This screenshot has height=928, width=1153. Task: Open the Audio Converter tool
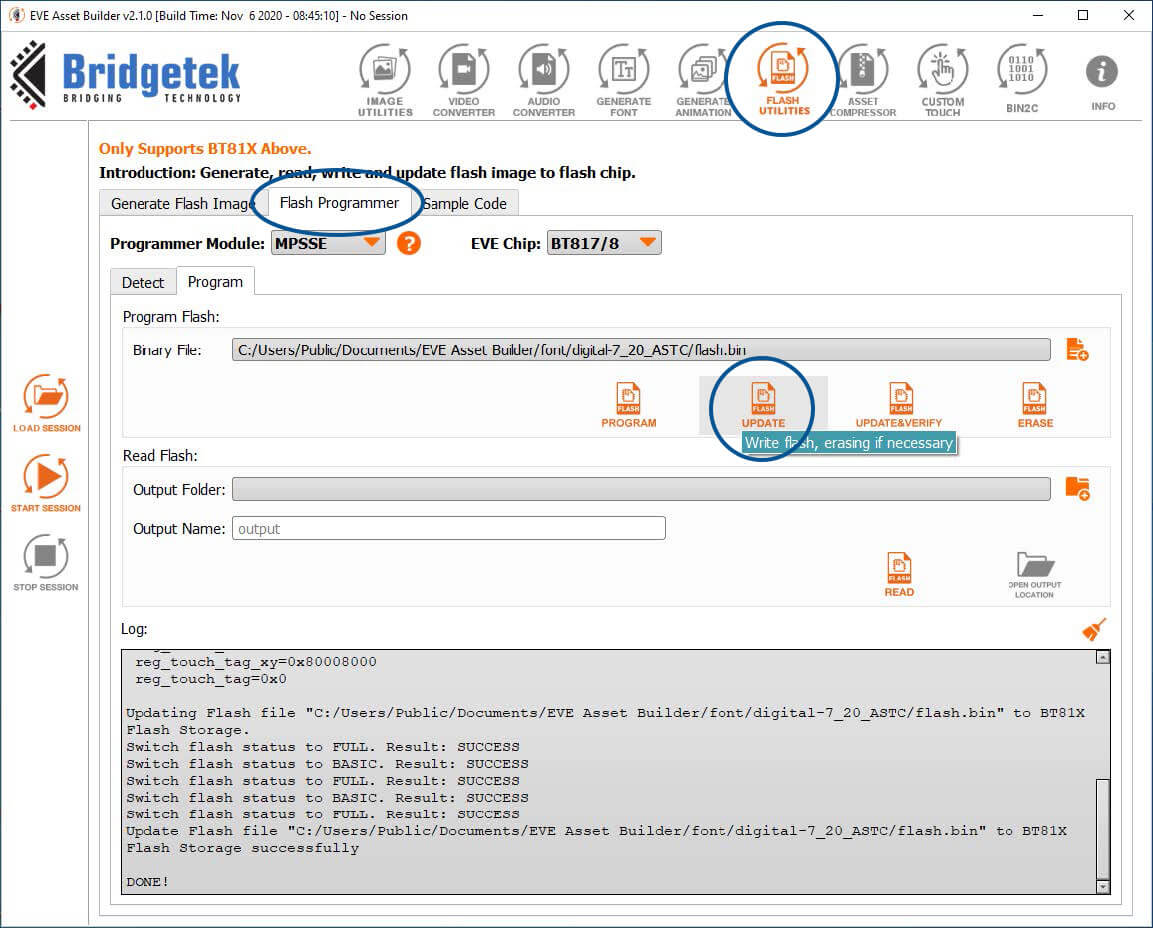[x=543, y=81]
